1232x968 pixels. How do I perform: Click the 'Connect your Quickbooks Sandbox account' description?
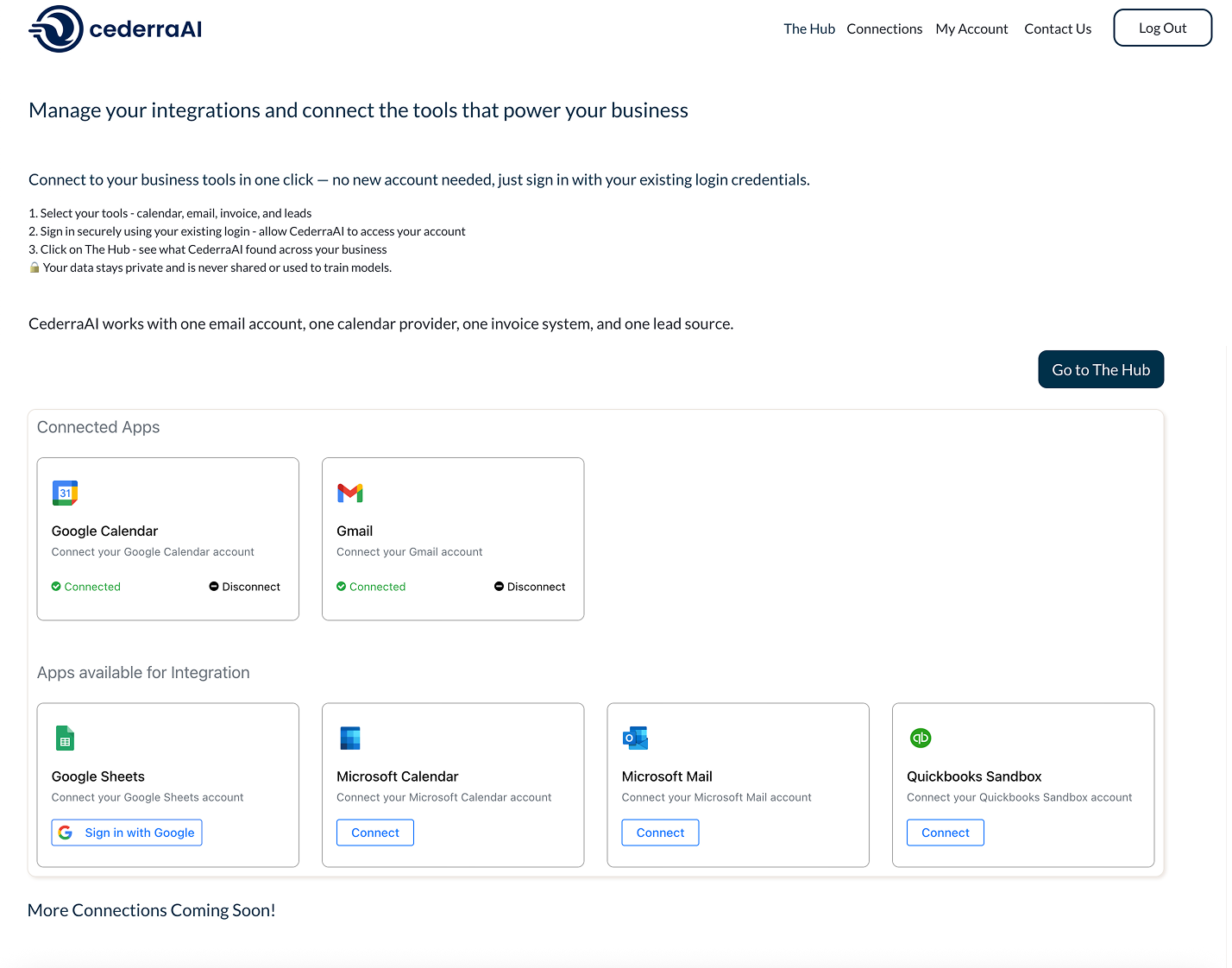1020,798
